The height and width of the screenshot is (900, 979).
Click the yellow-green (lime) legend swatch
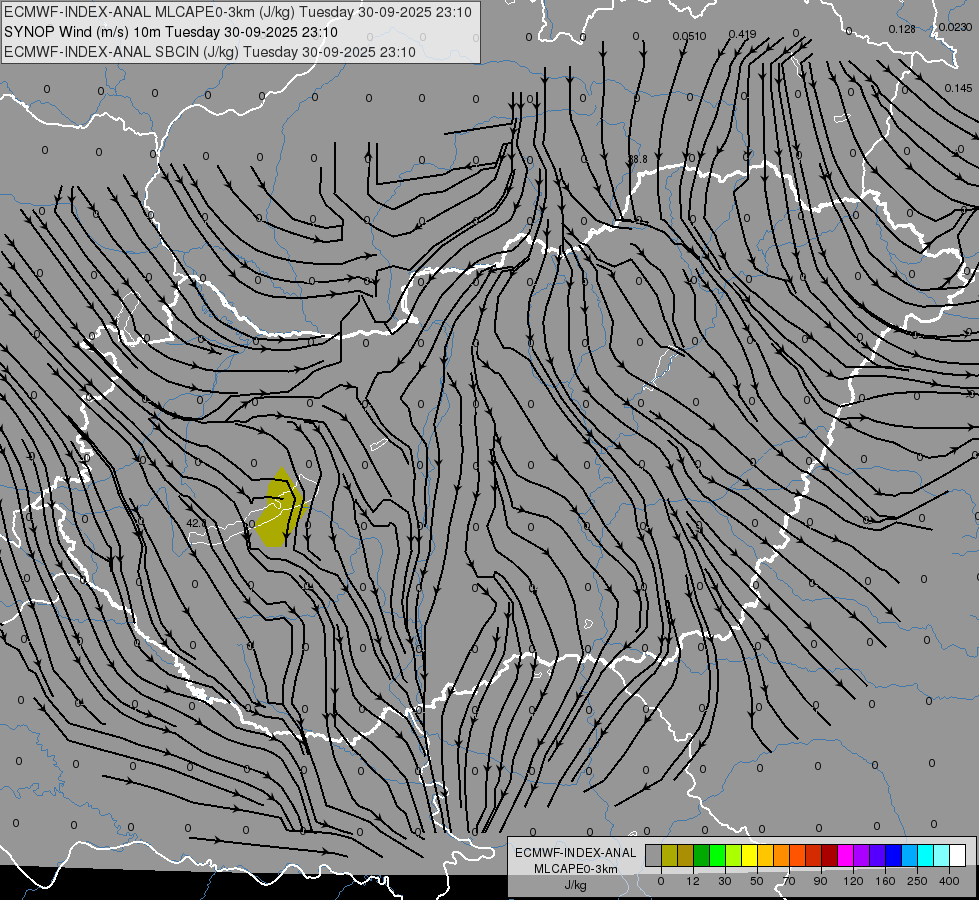pos(734,855)
